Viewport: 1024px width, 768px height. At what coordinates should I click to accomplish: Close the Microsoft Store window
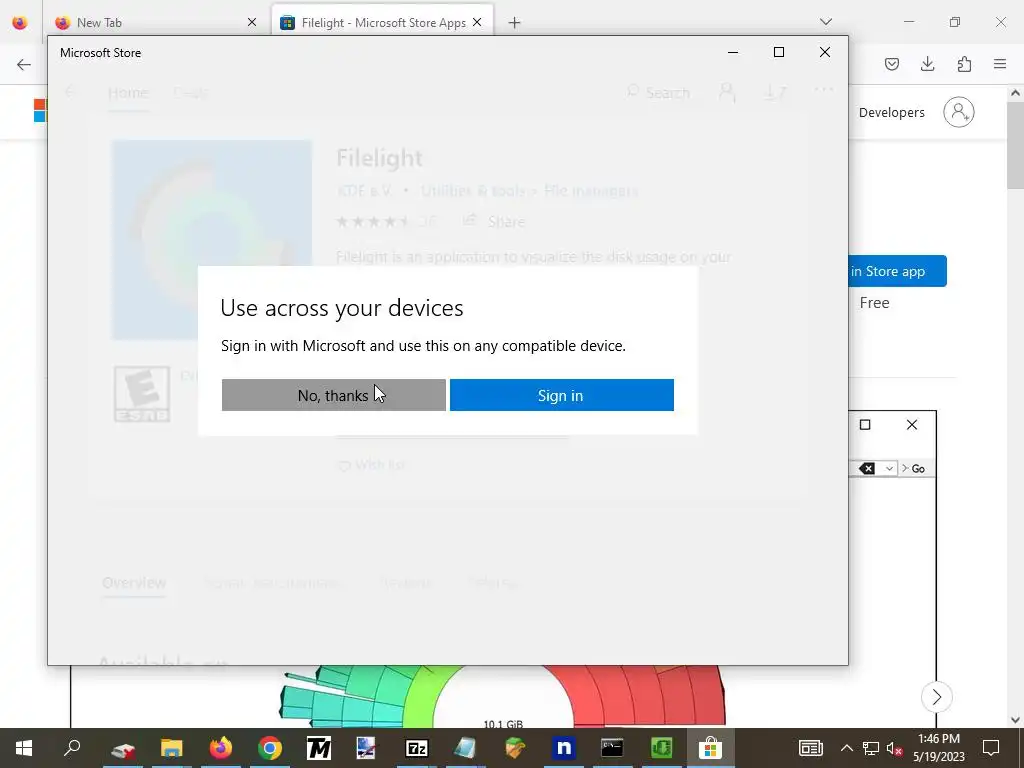point(825,52)
